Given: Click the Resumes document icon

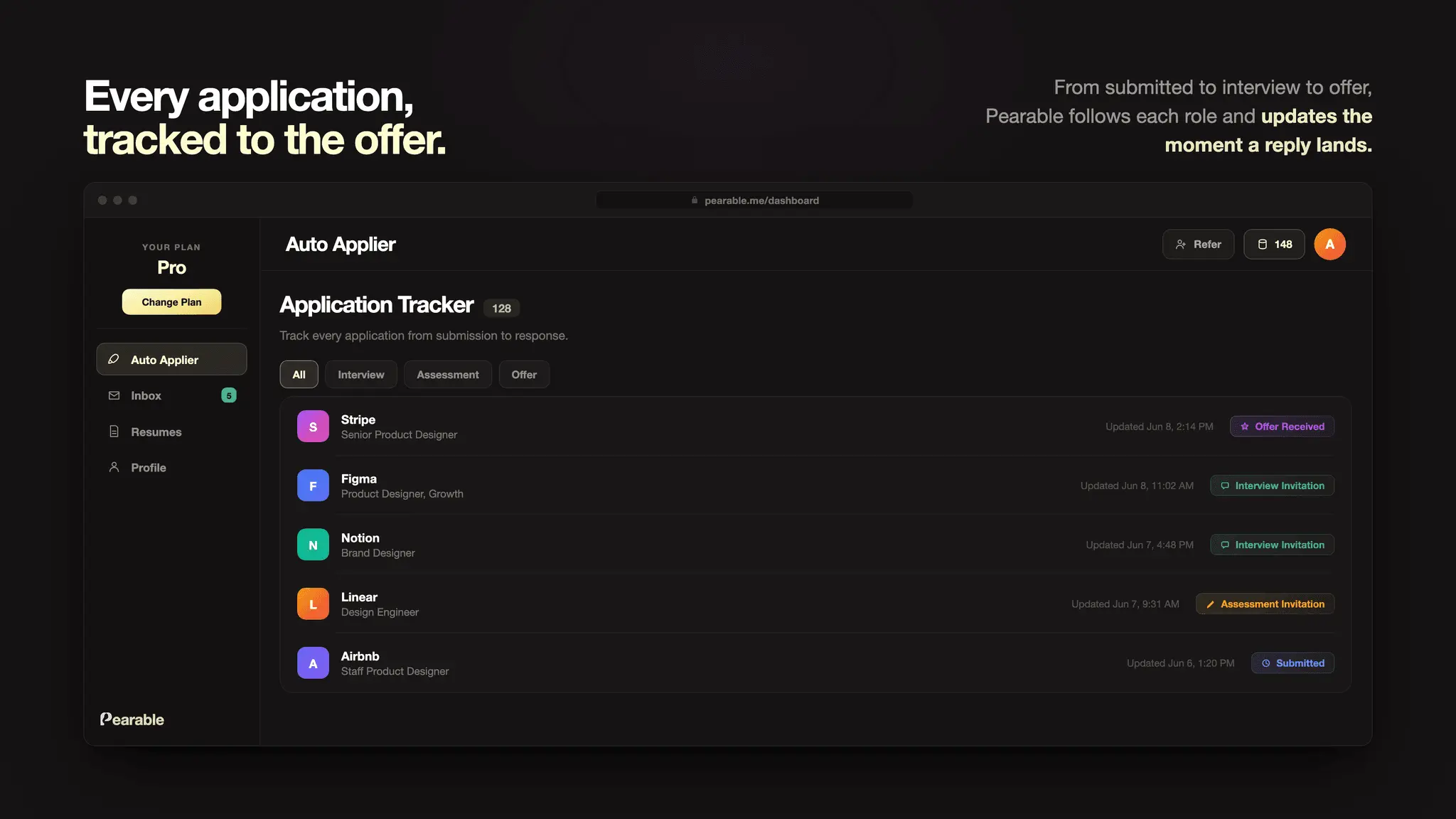Looking at the screenshot, I should pyautogui.click(x=114, y=432).
